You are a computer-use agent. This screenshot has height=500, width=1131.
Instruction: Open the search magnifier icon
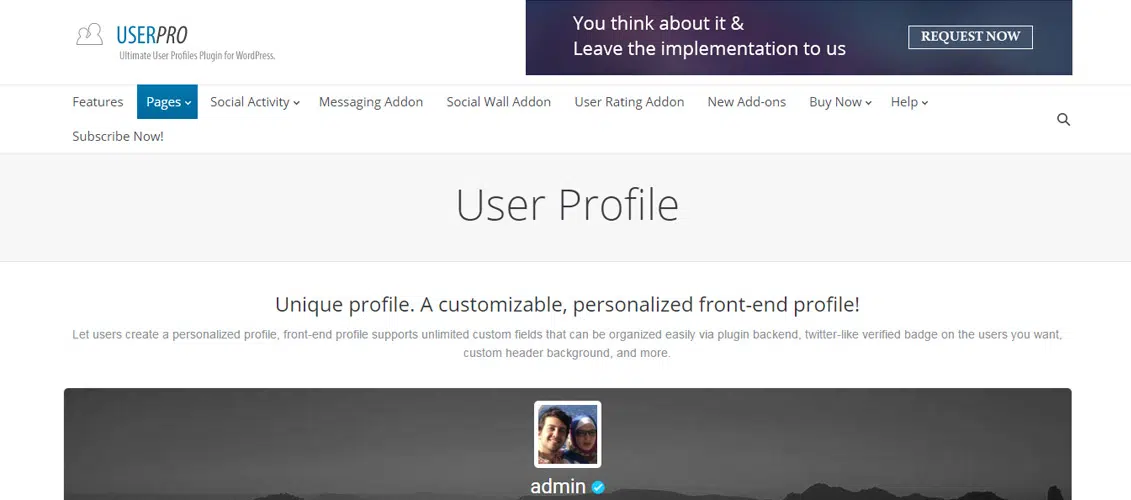click(x=1063, y=120)
